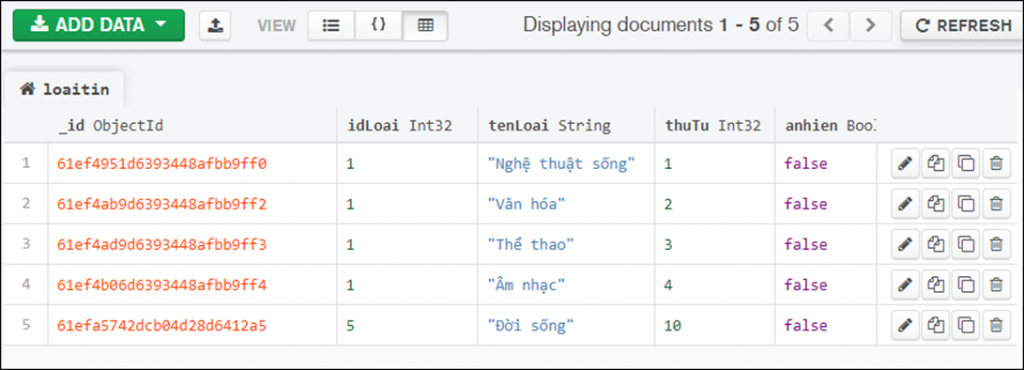1024x370 pixels.
Task: Click the export collection upload icon
Action: pyautogui.click(x=215, y=25)
